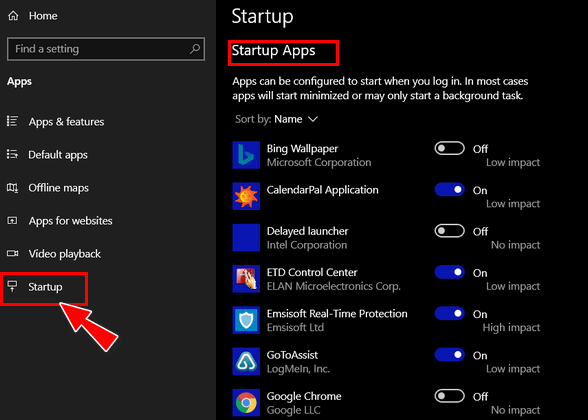Enable Bing Wallpaper startup toggle
The image size is (588, 420).
tap(449, 148)
